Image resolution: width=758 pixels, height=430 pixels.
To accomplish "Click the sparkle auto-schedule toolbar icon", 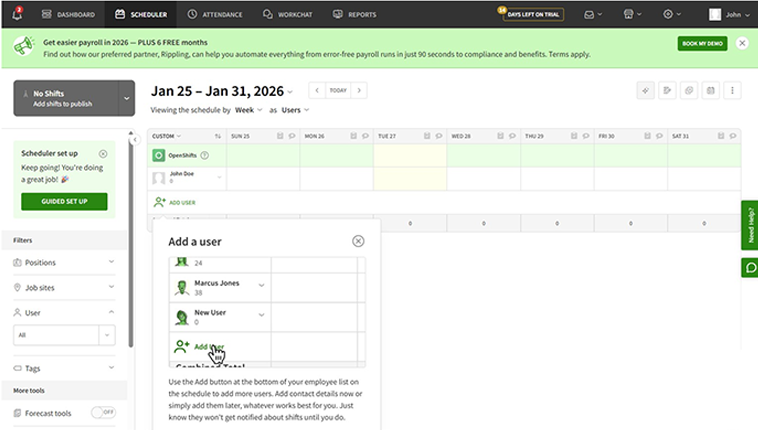I will [645, 90].
